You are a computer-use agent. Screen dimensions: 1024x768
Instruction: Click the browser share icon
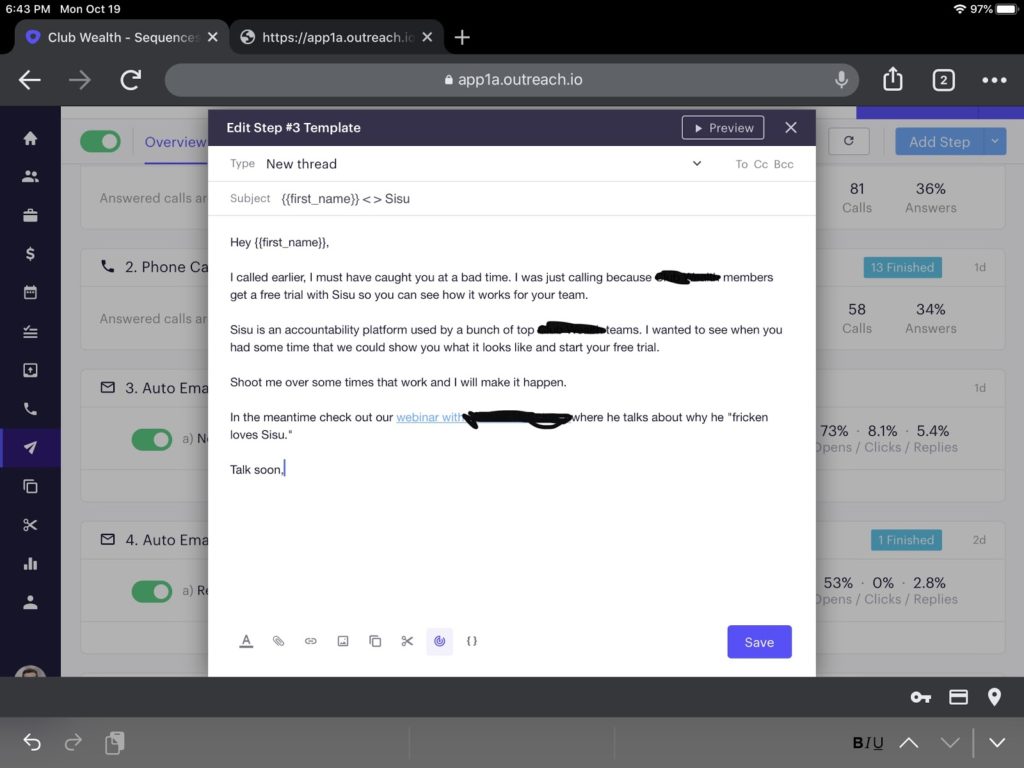893,79
